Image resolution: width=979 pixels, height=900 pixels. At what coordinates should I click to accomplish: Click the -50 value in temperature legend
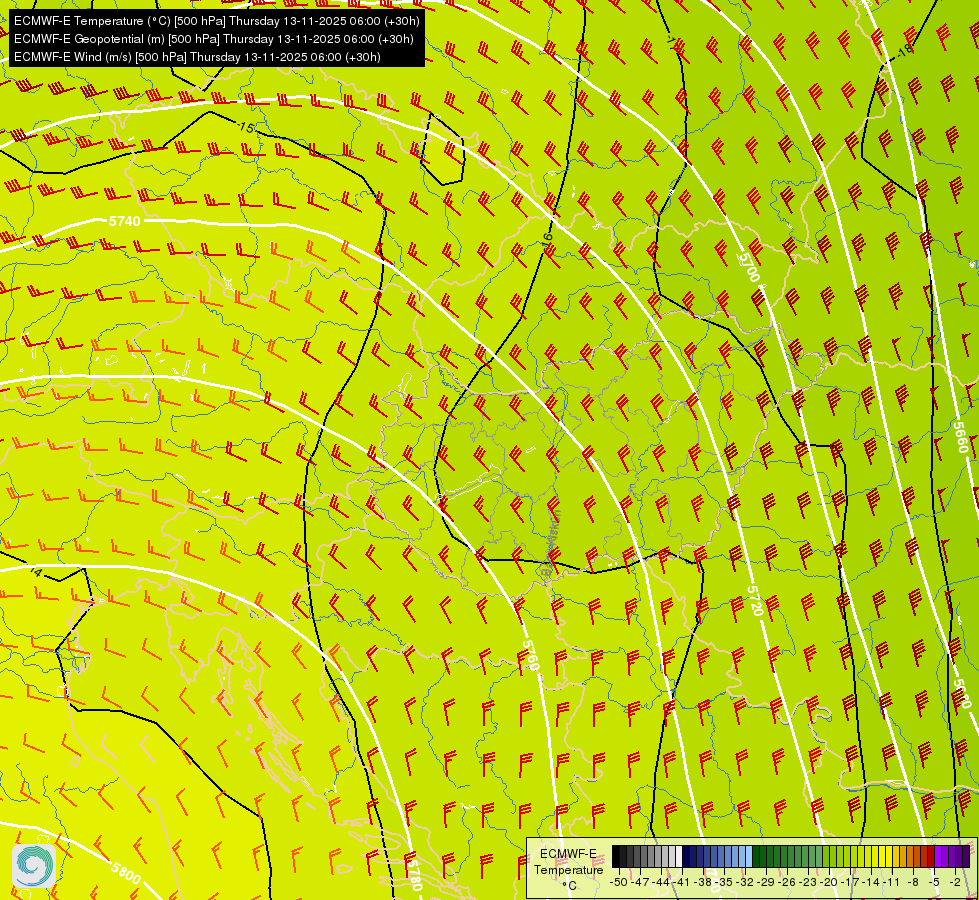619,882
